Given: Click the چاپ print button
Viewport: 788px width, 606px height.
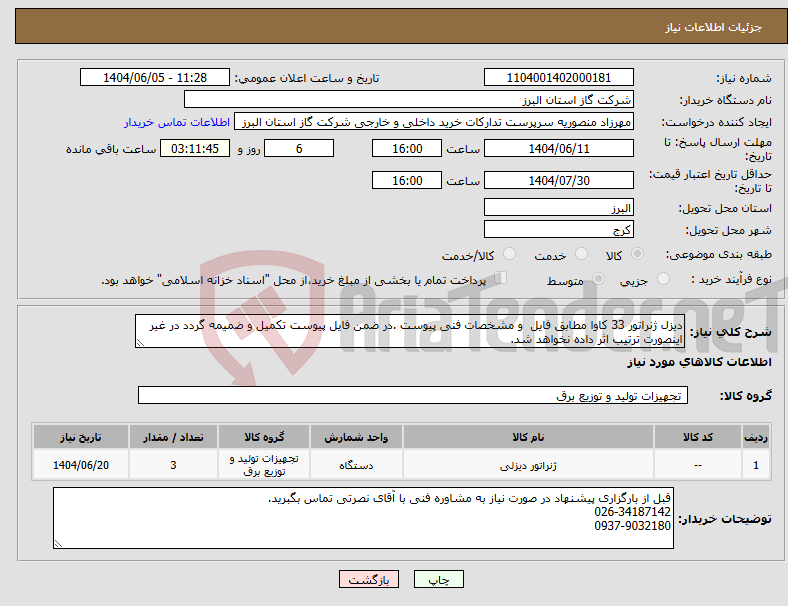Looking at the screenshot, I should point(439,579).
